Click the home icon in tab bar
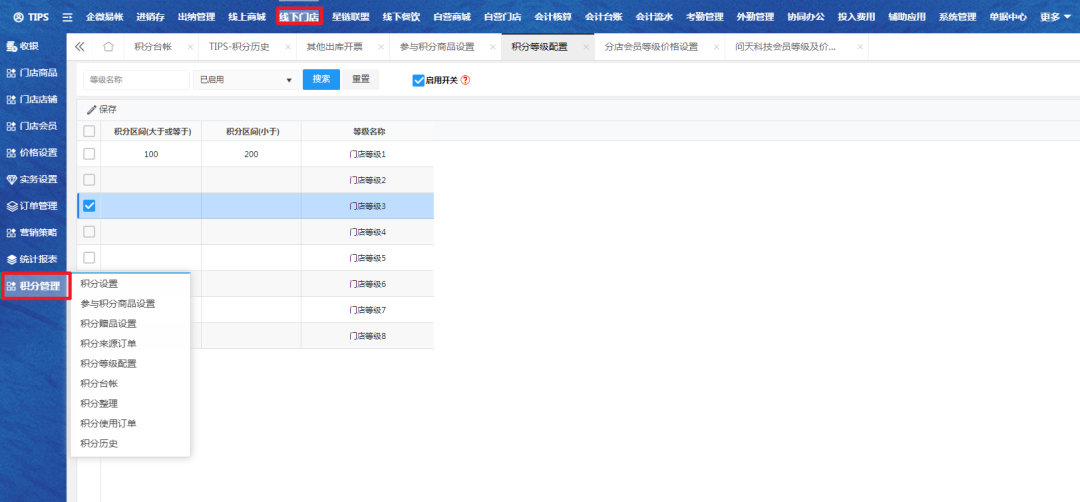This screenshot has width=1080, height=502. [x=108, y=47]
